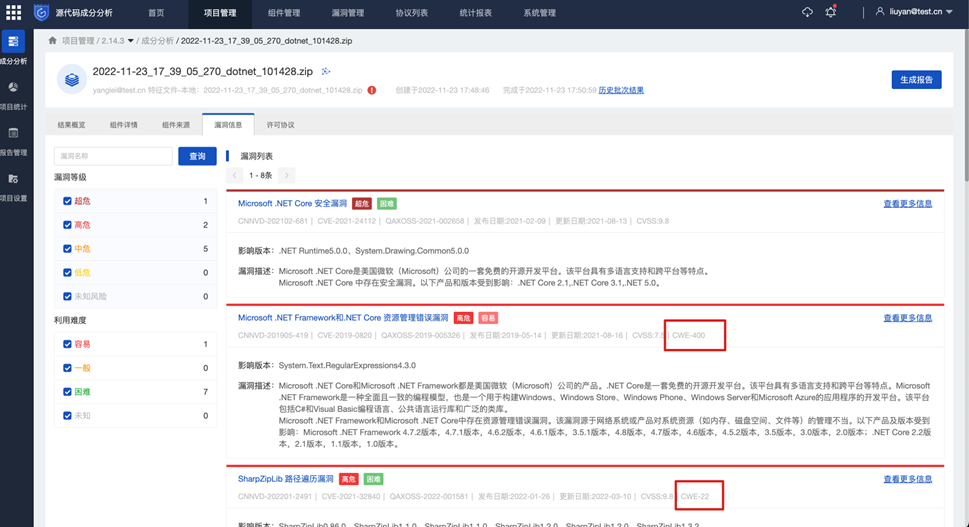Switch to 组件来源 tab

pyautogui.click(x=176, y=125)
